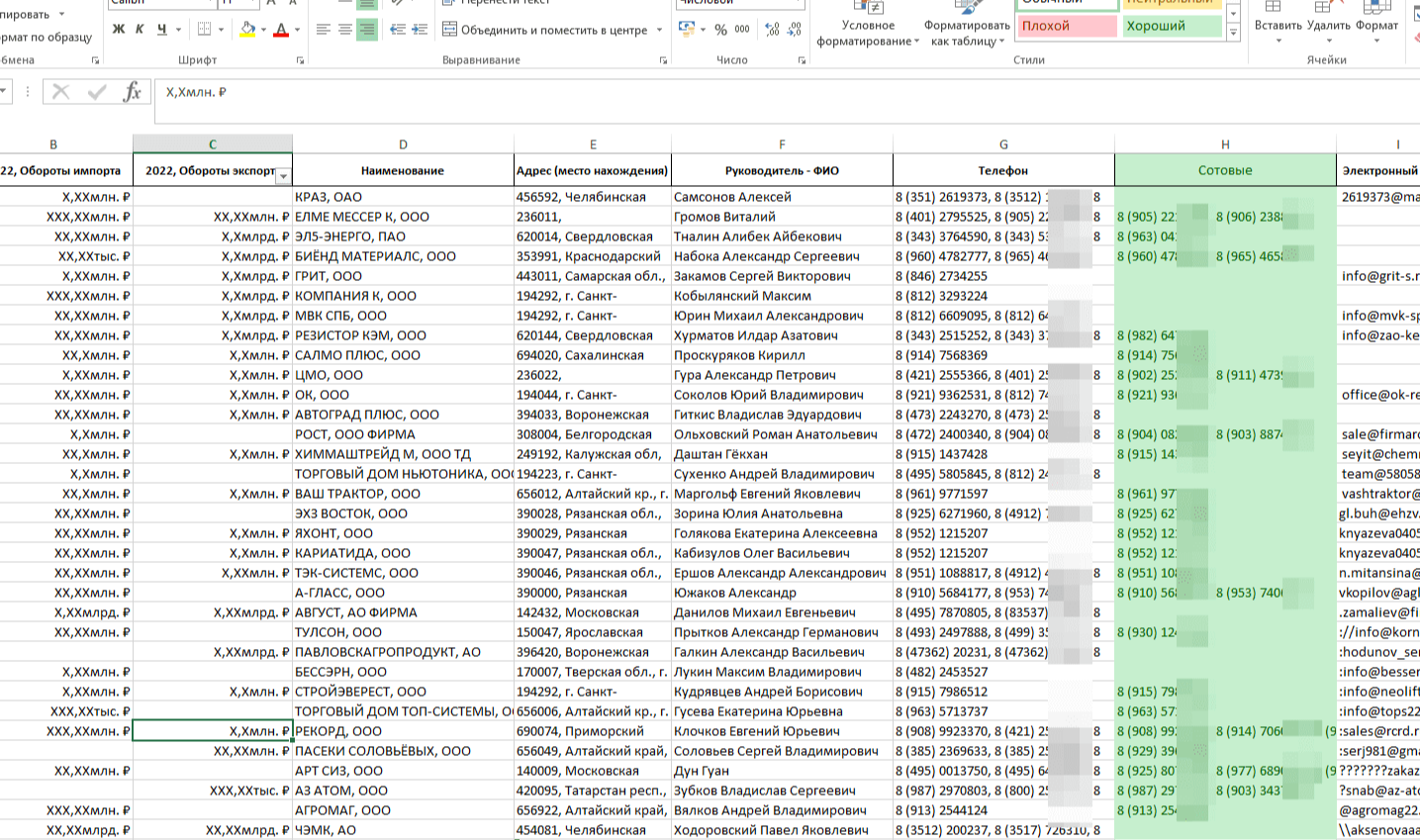Select column D header

click(403, 144)
